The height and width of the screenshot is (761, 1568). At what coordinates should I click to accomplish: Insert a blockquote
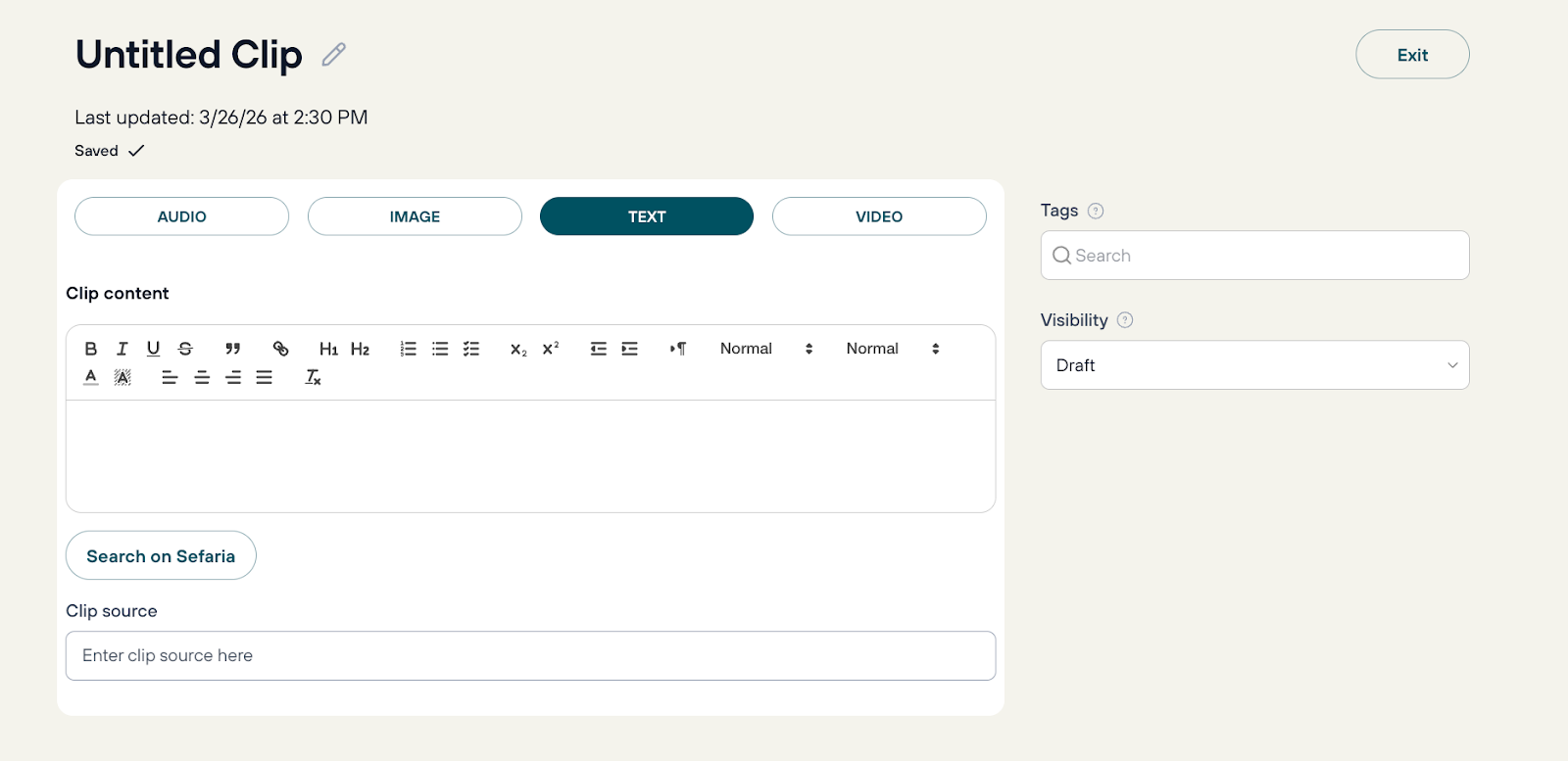click(232, 349)
